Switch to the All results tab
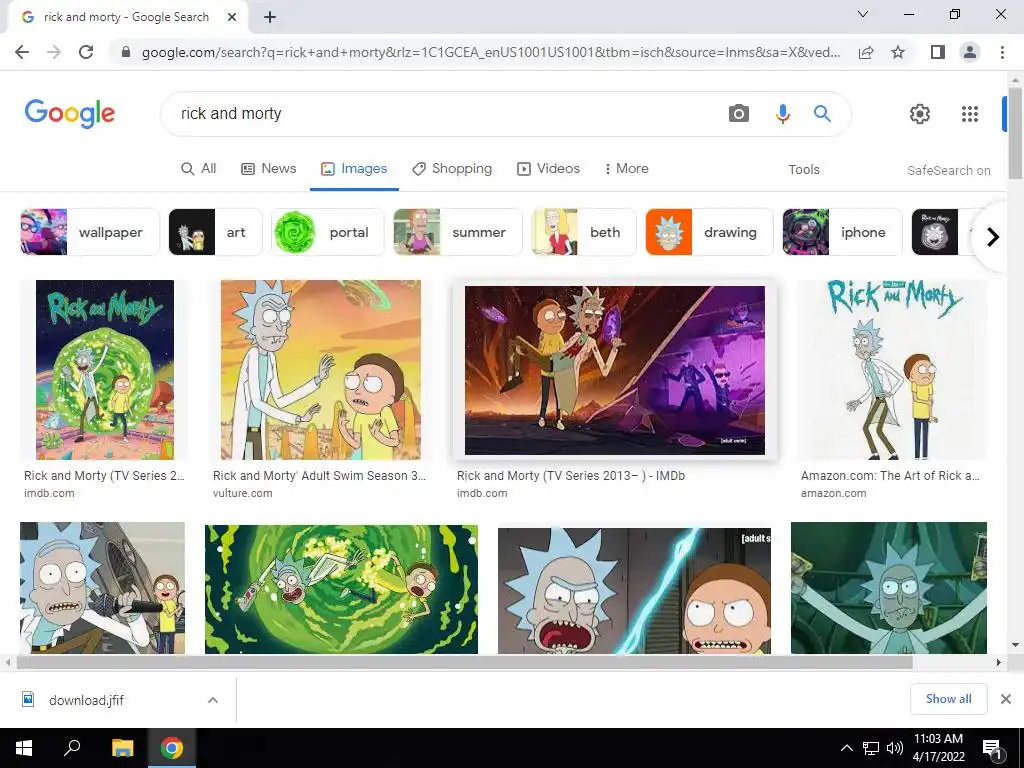This screenshot has height=768, width=1024. tap(199, 168)
